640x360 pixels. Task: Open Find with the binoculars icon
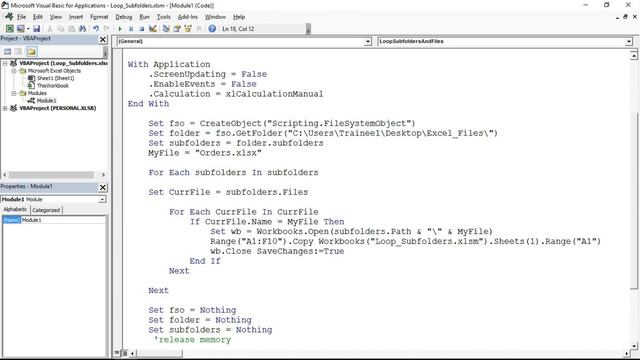coord(82,29)
